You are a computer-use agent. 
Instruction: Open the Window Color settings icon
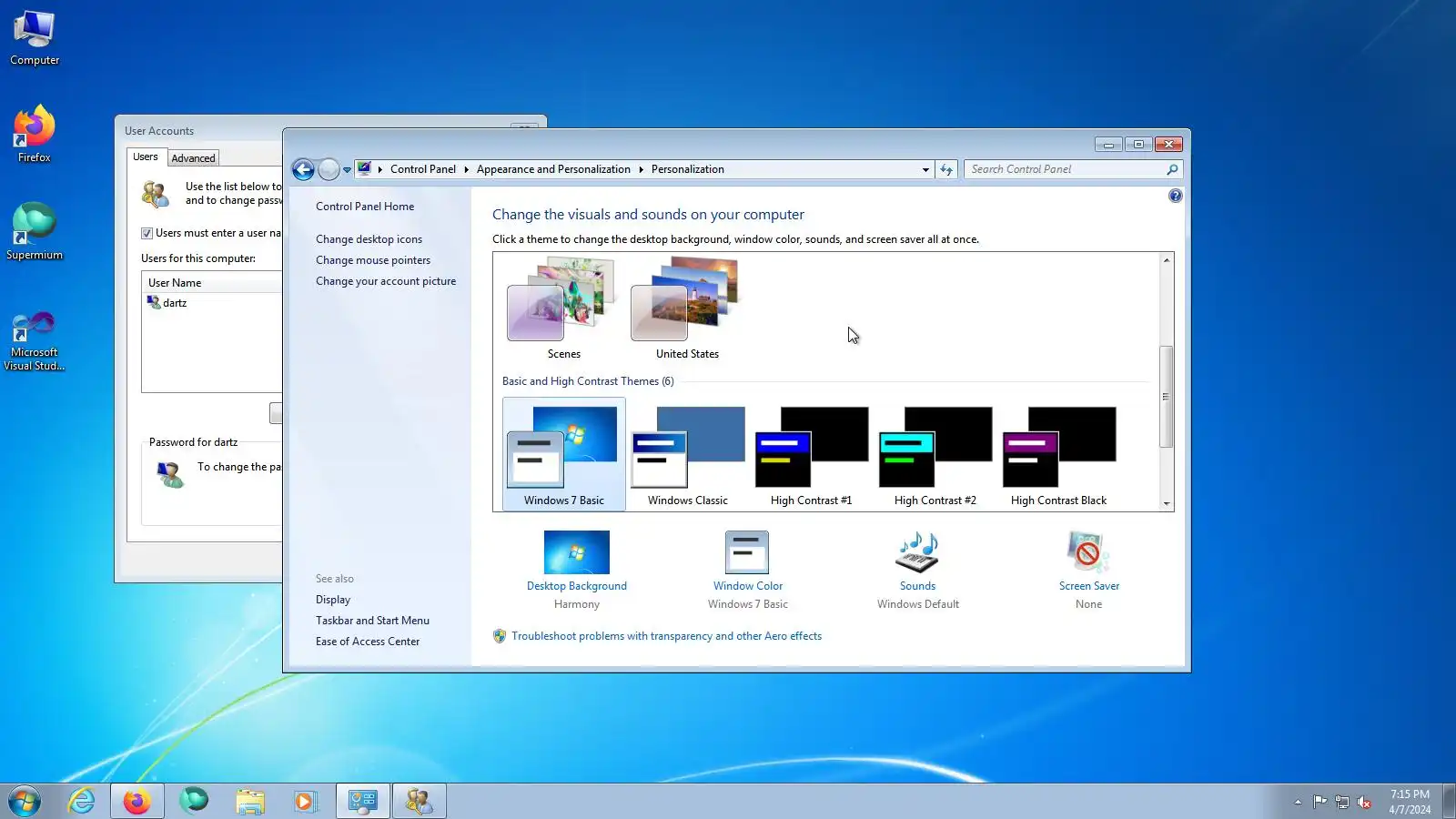coord(747,553)
